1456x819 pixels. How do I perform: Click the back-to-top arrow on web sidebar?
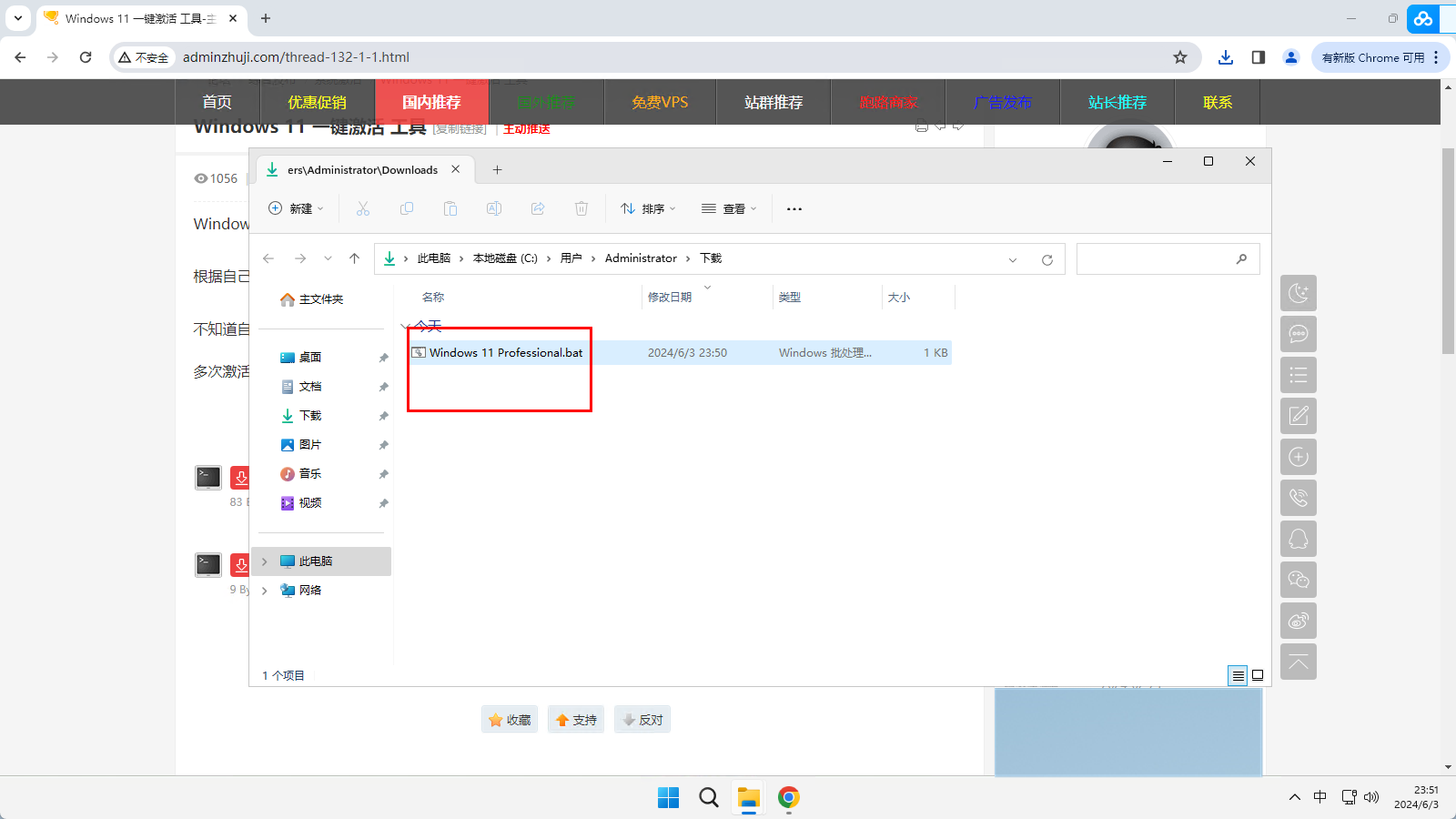pos(1299,662)
